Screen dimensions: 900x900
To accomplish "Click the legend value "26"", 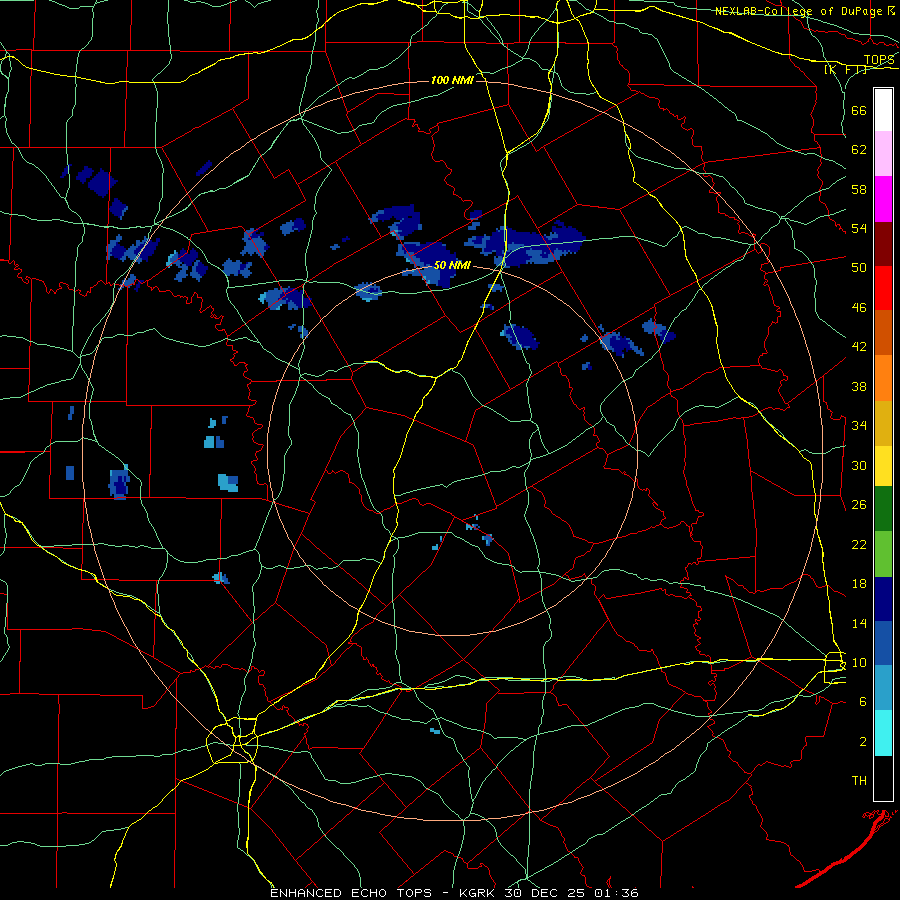I will click(859, 505).
